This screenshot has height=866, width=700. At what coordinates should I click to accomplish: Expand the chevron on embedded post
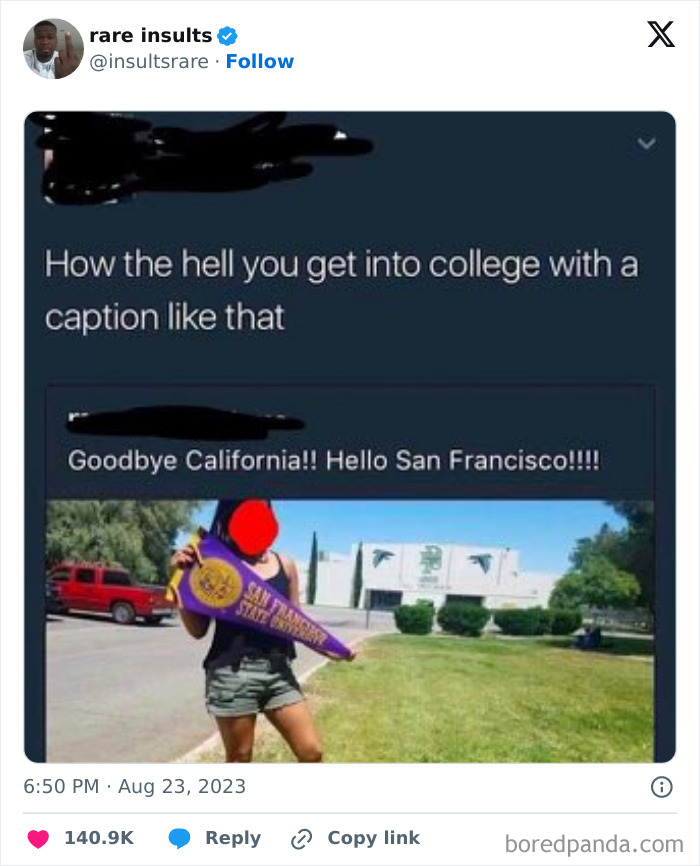click(x=646, y=144)
